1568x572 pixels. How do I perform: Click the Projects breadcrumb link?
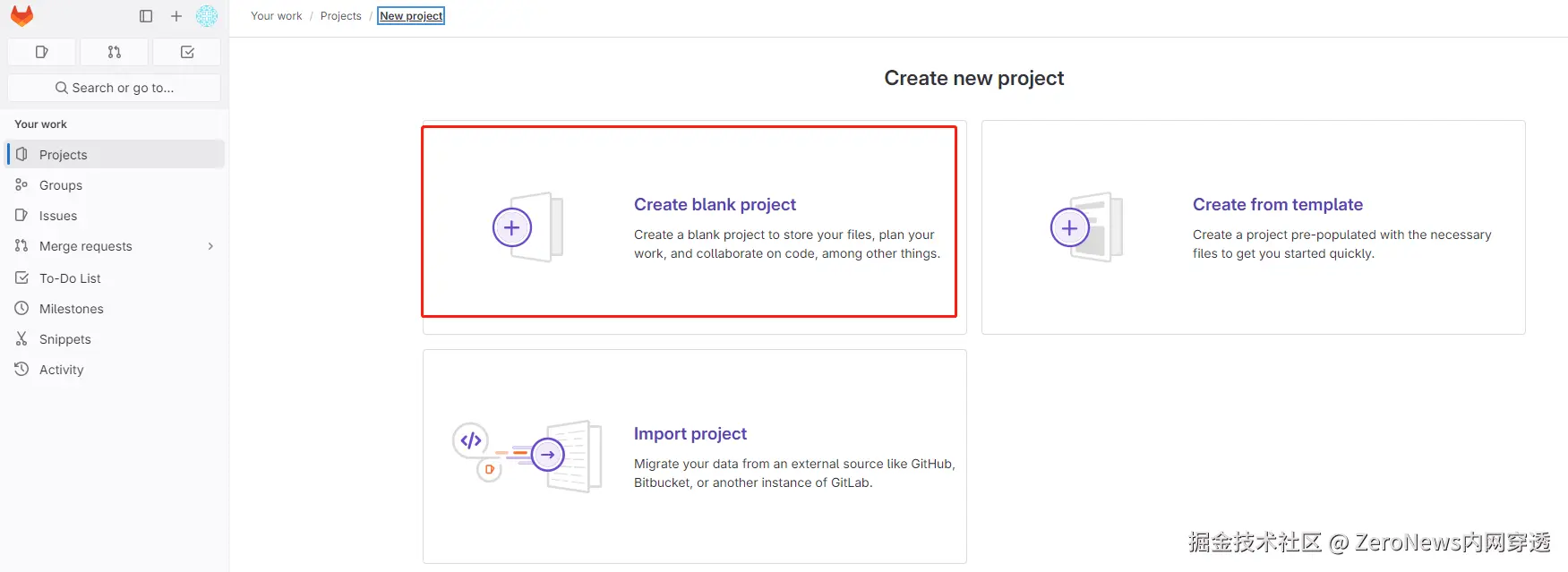pos(341,16)
